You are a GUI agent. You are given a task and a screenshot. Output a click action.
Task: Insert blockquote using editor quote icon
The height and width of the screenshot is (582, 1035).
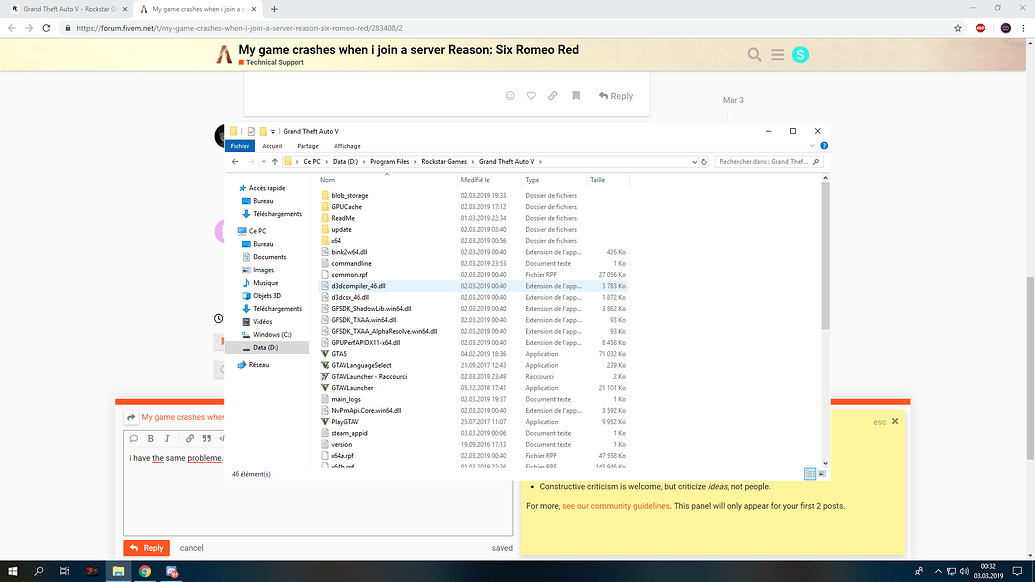pos(207,438)
